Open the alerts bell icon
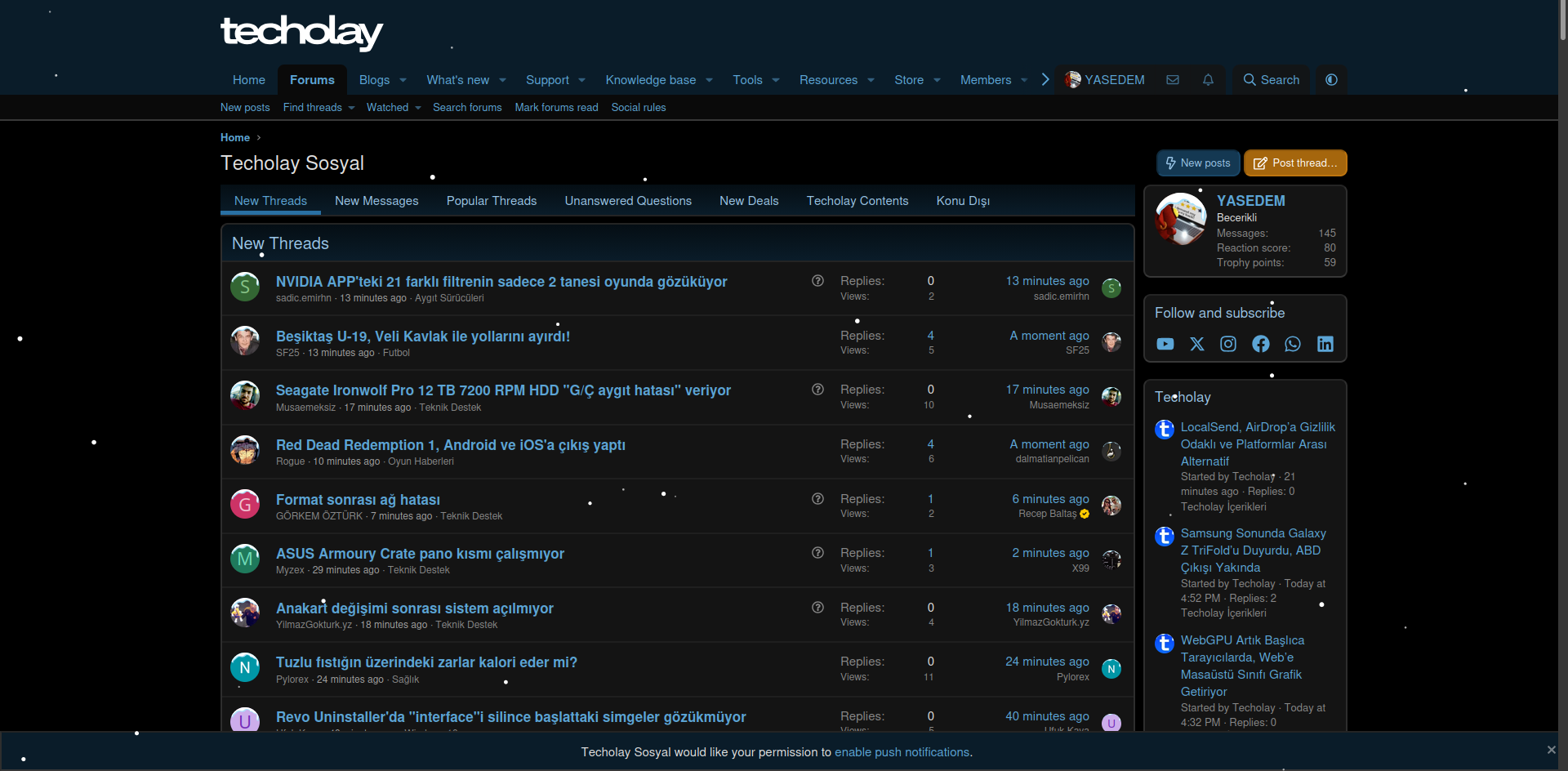1568x771 pixels. (x=1208, y=80)
